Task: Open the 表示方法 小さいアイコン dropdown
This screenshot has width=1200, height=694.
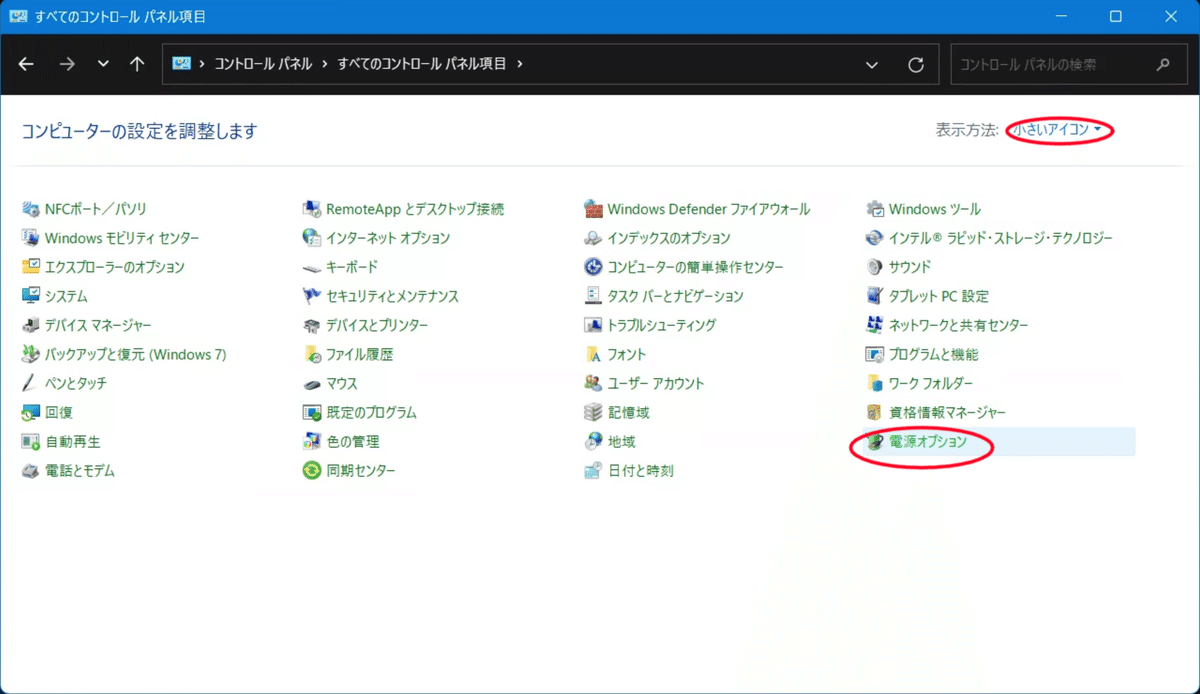Action: pyautogui.click(x=1057, y=130)
